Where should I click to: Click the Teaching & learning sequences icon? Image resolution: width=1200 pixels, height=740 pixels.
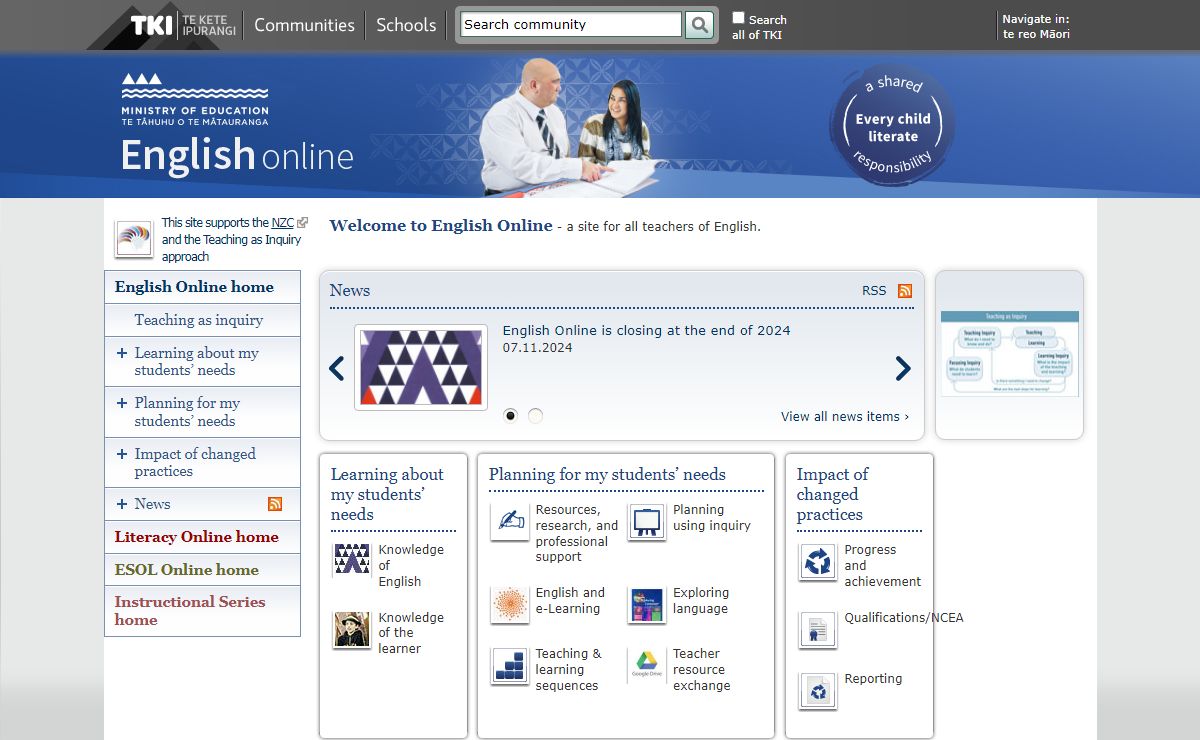click(510, 665)
